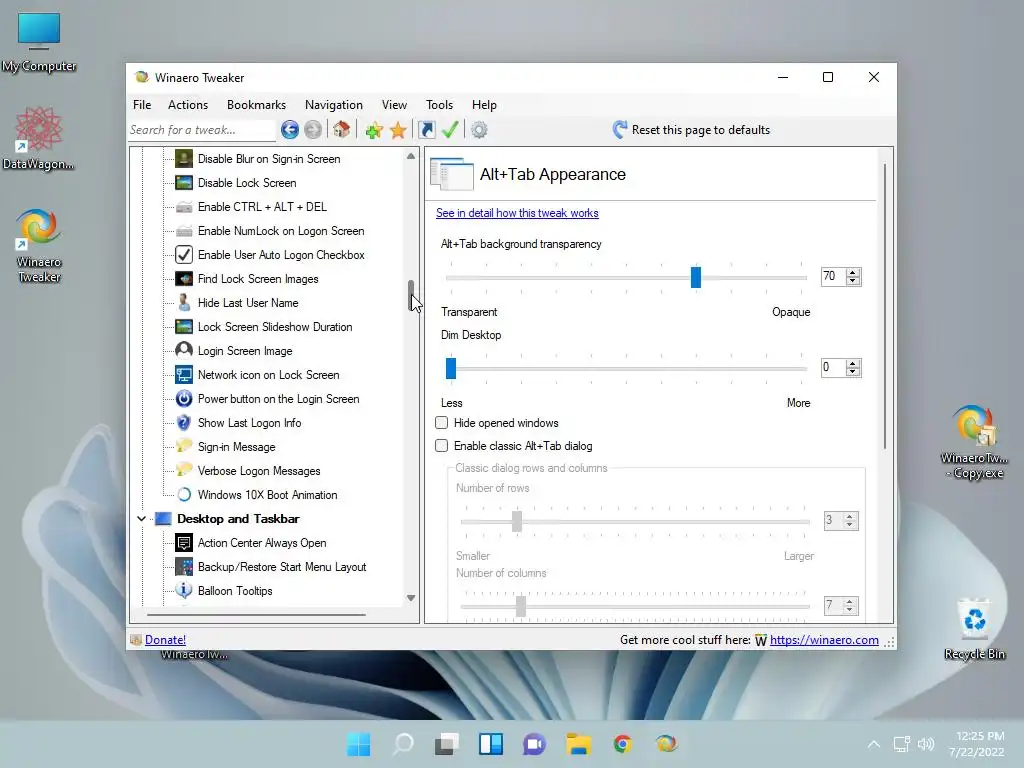Click the Donate! link
Viewport: 1024px width, 768px height.
click(x=165, y=640)
